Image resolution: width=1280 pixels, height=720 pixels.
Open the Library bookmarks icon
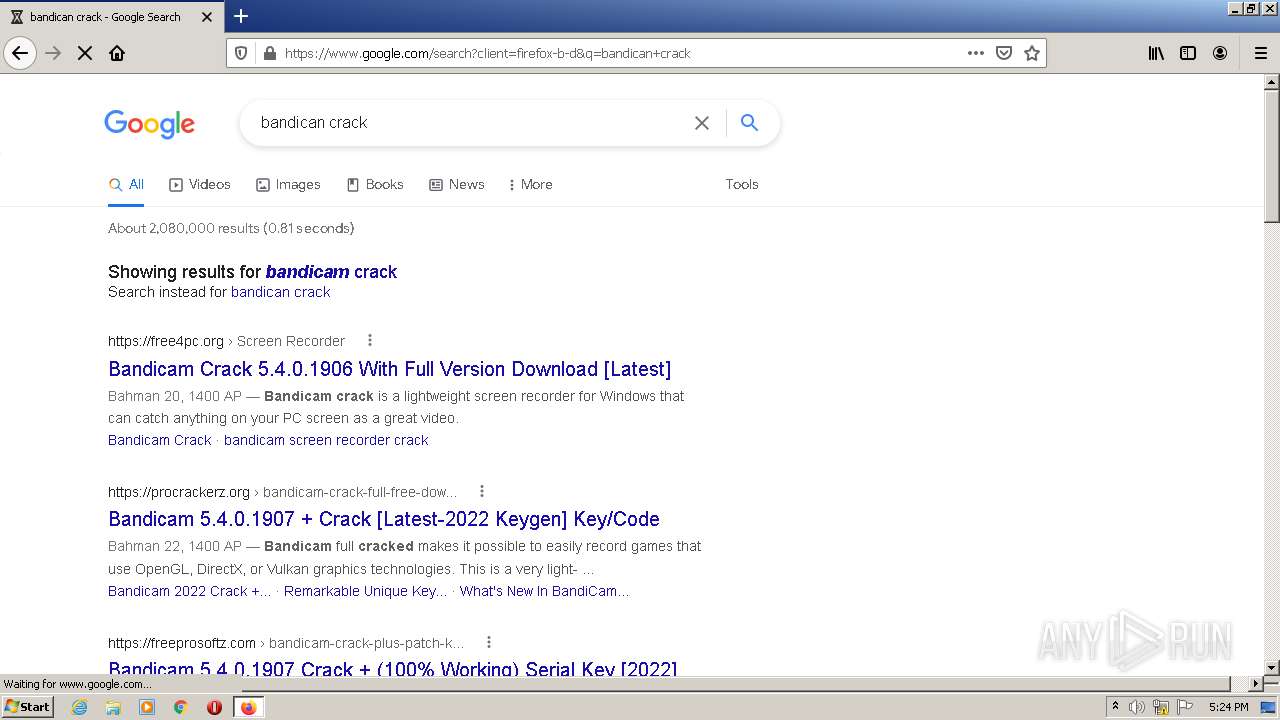point(1156,53)
